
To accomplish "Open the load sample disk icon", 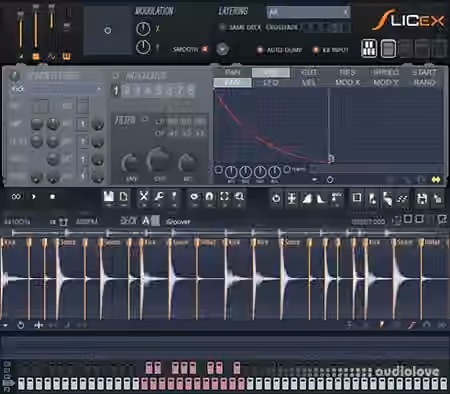I will [x=109, y=197].
